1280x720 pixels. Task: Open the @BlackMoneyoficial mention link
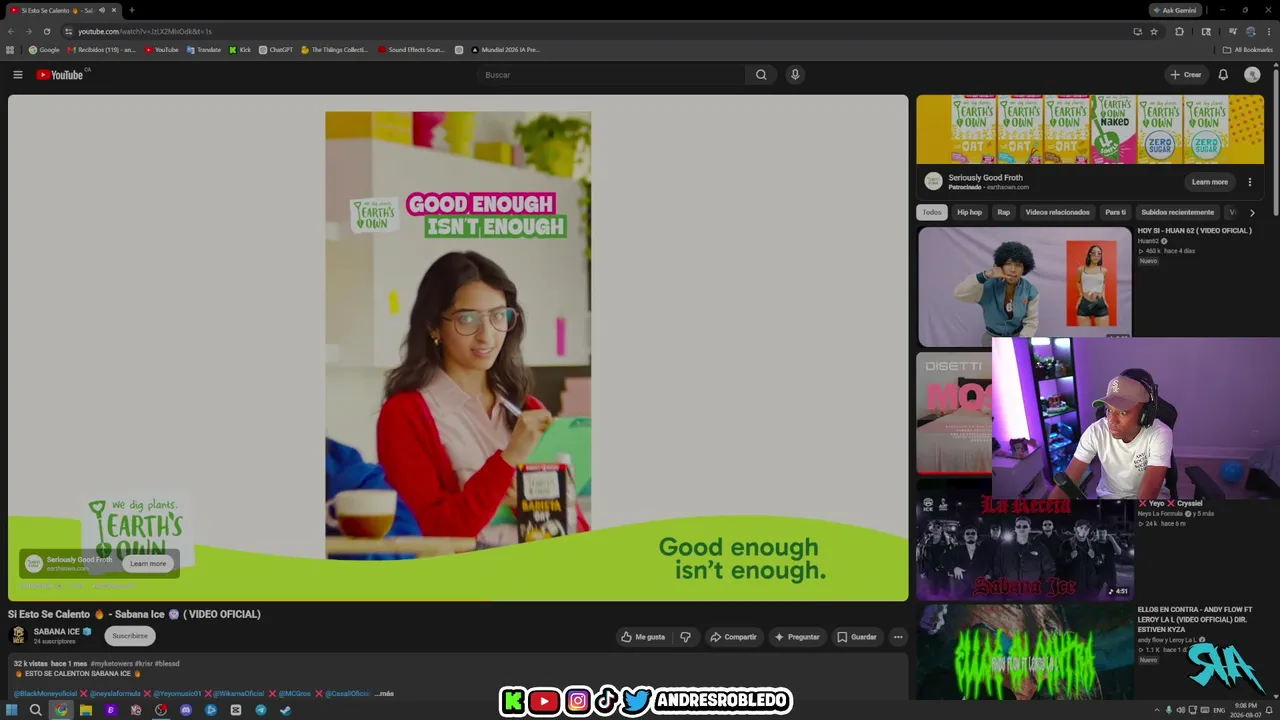click(45, 693)
